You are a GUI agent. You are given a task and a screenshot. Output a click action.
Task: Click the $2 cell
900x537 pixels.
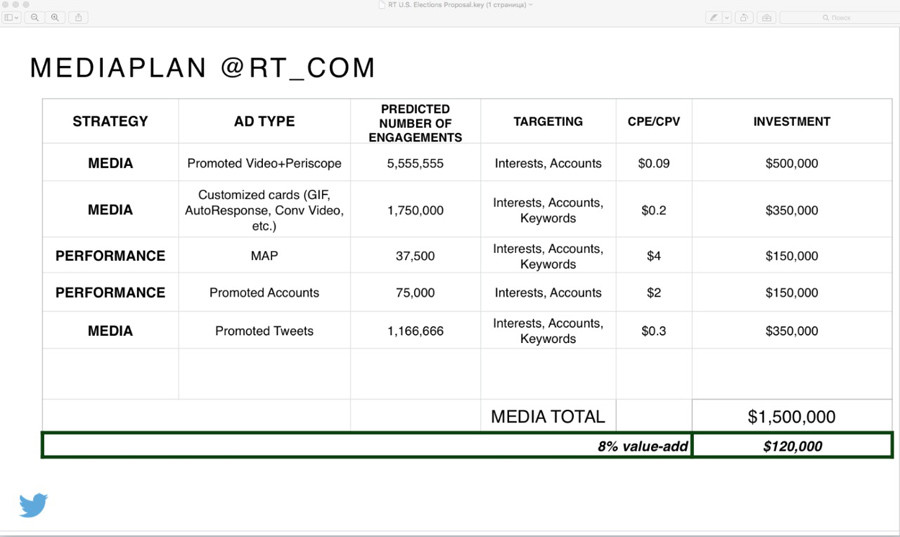(x=654, y=293)
